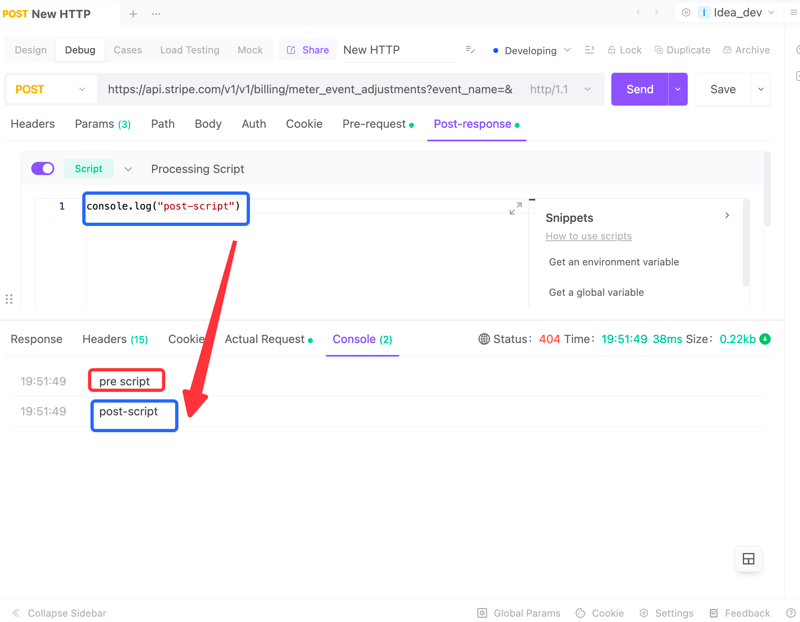
Task: Archive the current request
Action: coord(746,49)
